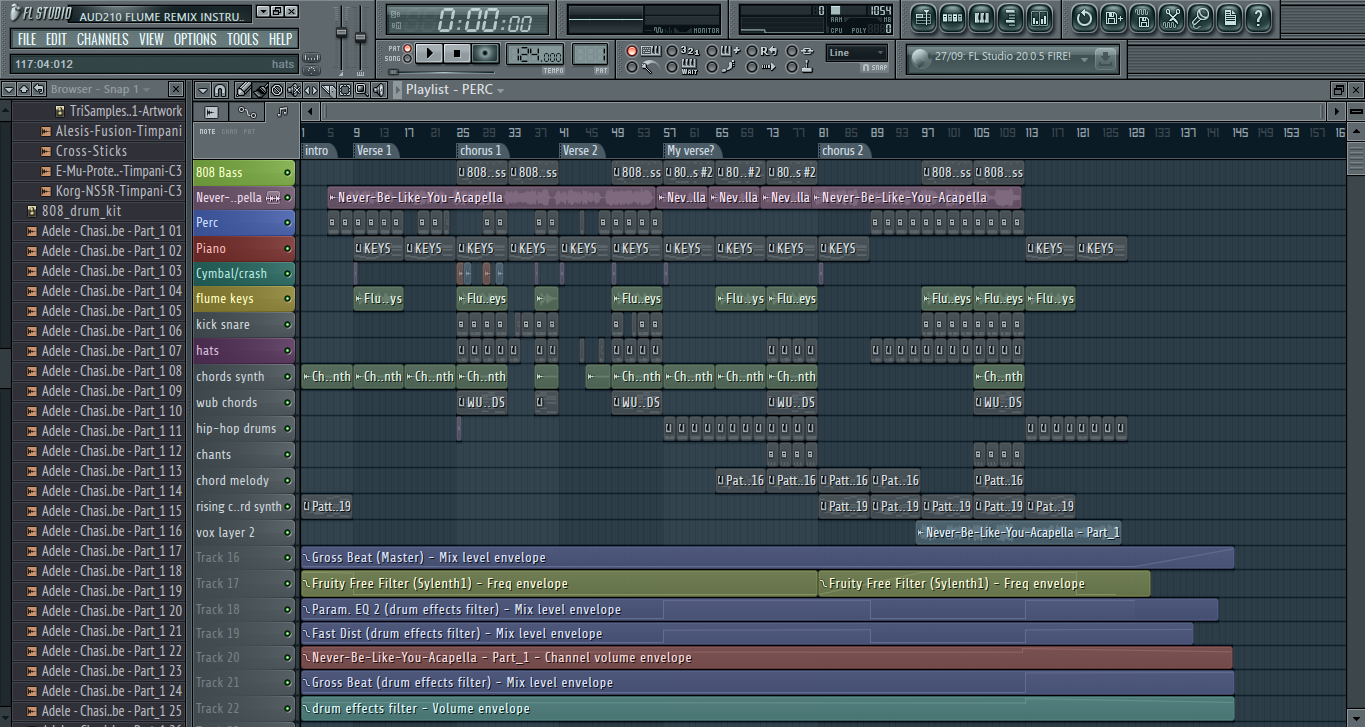Toggle mute on the Piano track
The width and height of the screenshot is (1365, 727).
(288, 249)
